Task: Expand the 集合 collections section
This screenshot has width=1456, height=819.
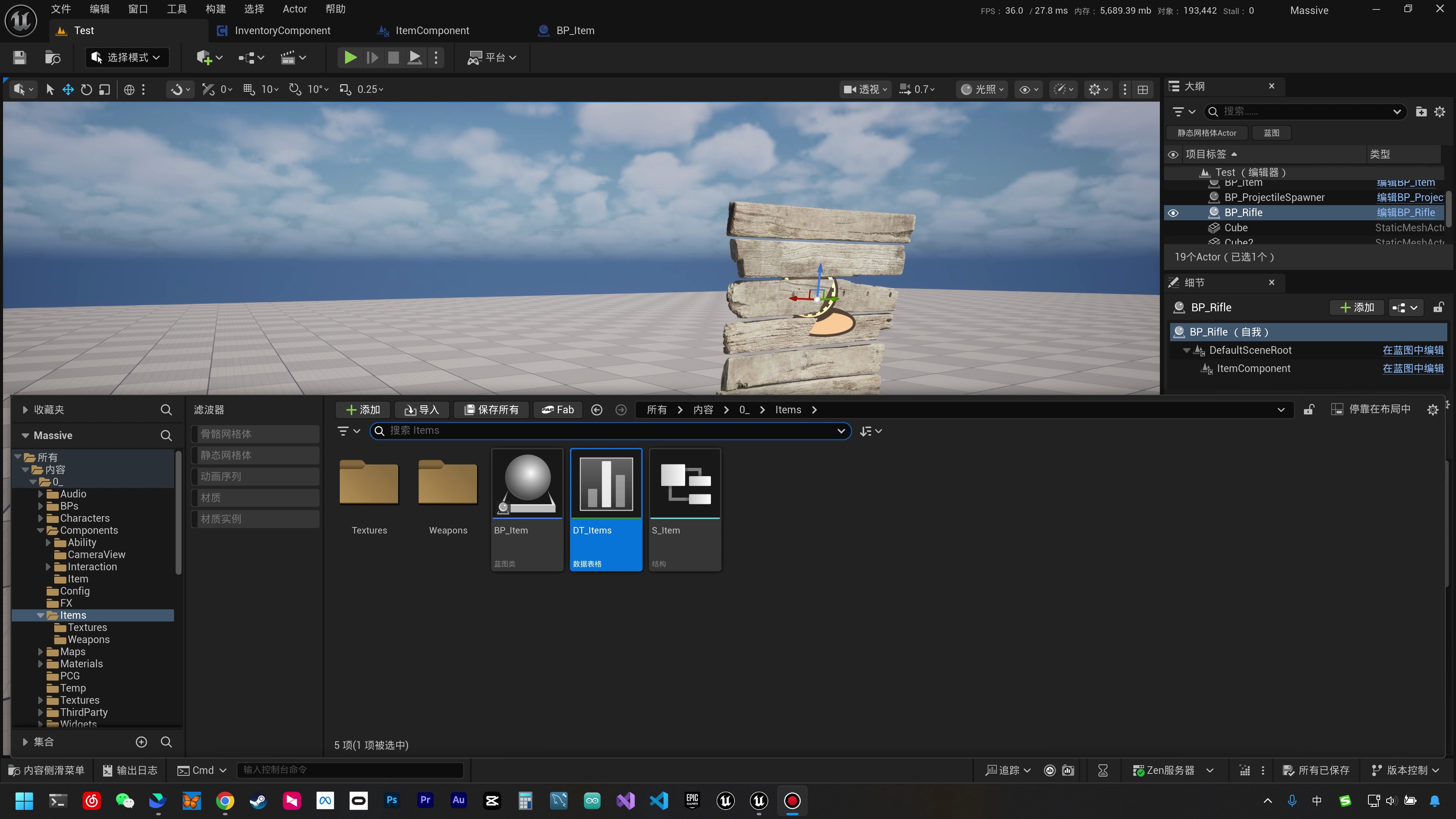Action: [x=25, y=742]
